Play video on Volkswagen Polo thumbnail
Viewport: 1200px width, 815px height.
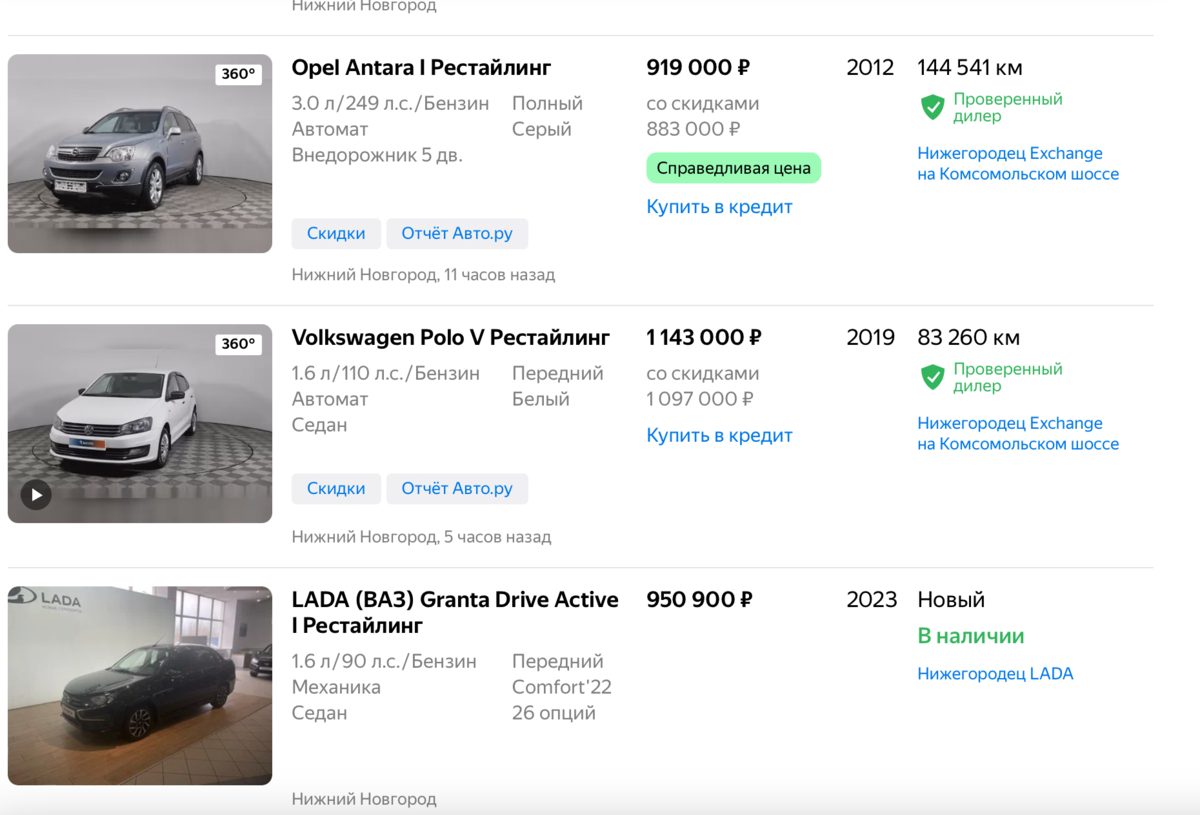36,494
